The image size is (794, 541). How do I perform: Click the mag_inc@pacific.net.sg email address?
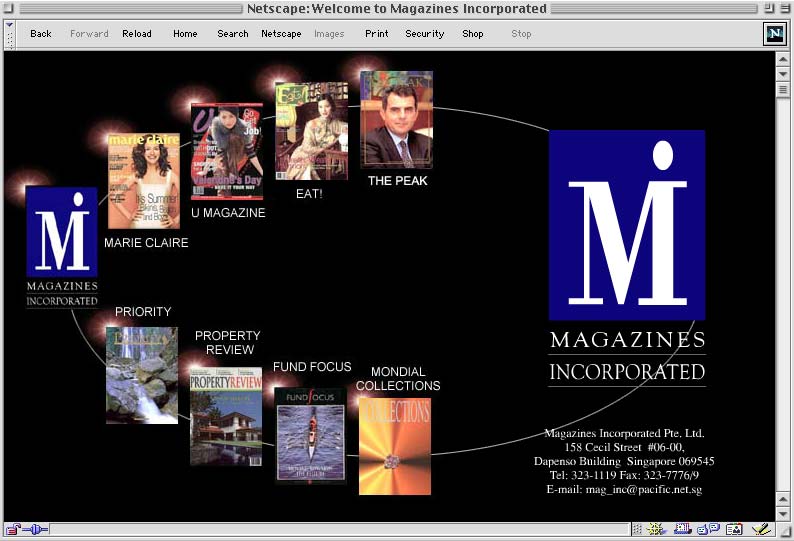click(x=644, y=490)
